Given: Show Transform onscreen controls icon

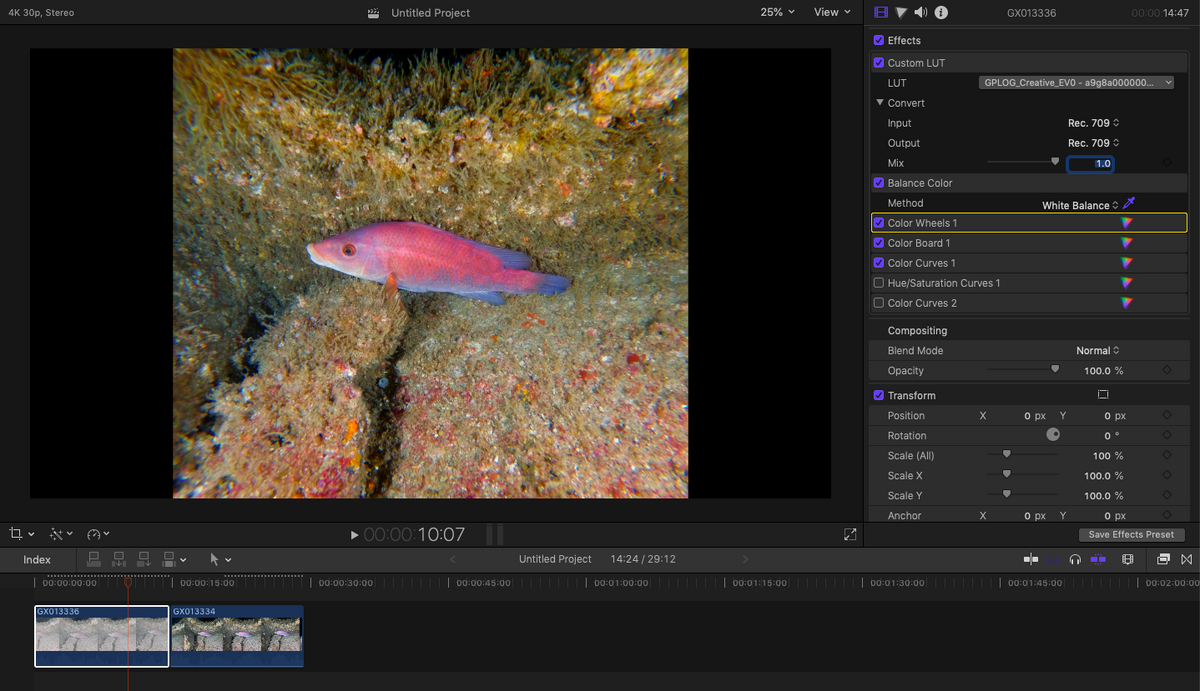Looking at the screenshot, I should (x=1103, y=395).
